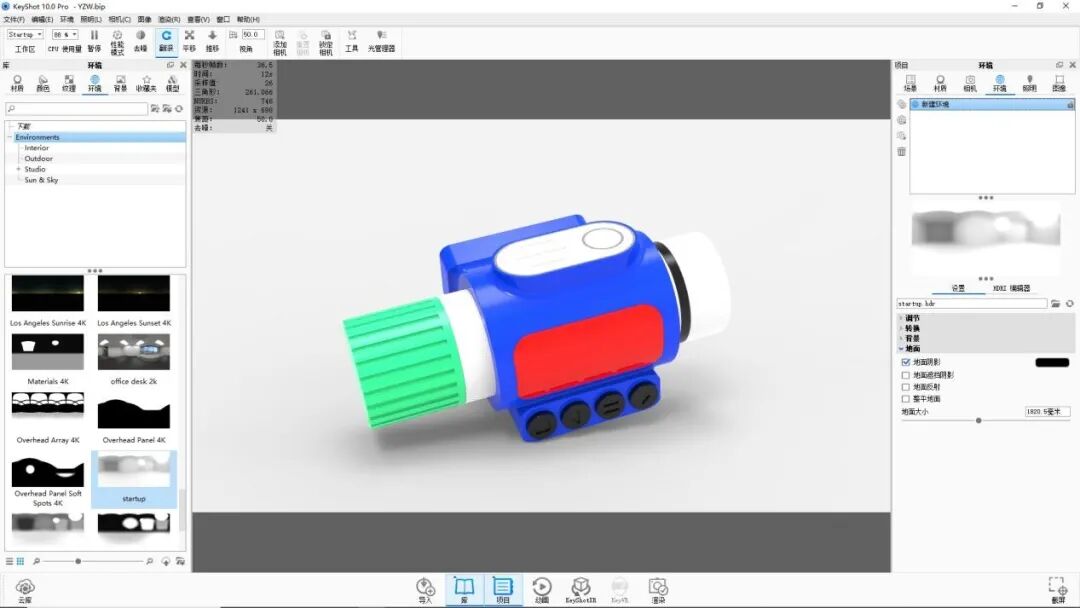The width and height of the screenshot is (1080, 608).
Task: Click the 暂停 (Pause) button
Action: point(95,35)
